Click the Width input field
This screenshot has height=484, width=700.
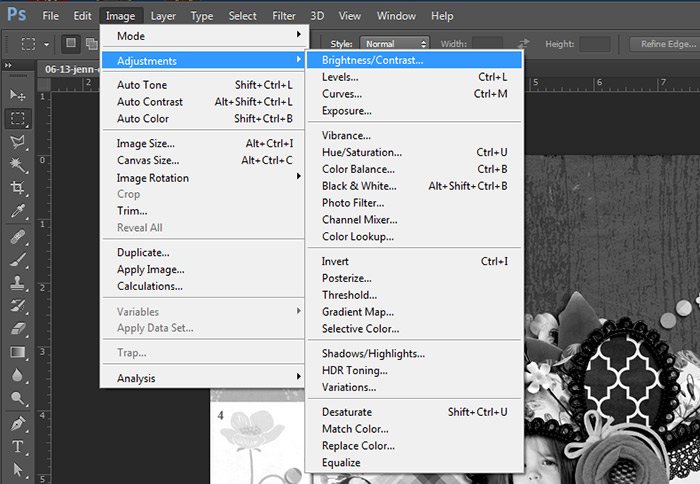tap(488, 44)
